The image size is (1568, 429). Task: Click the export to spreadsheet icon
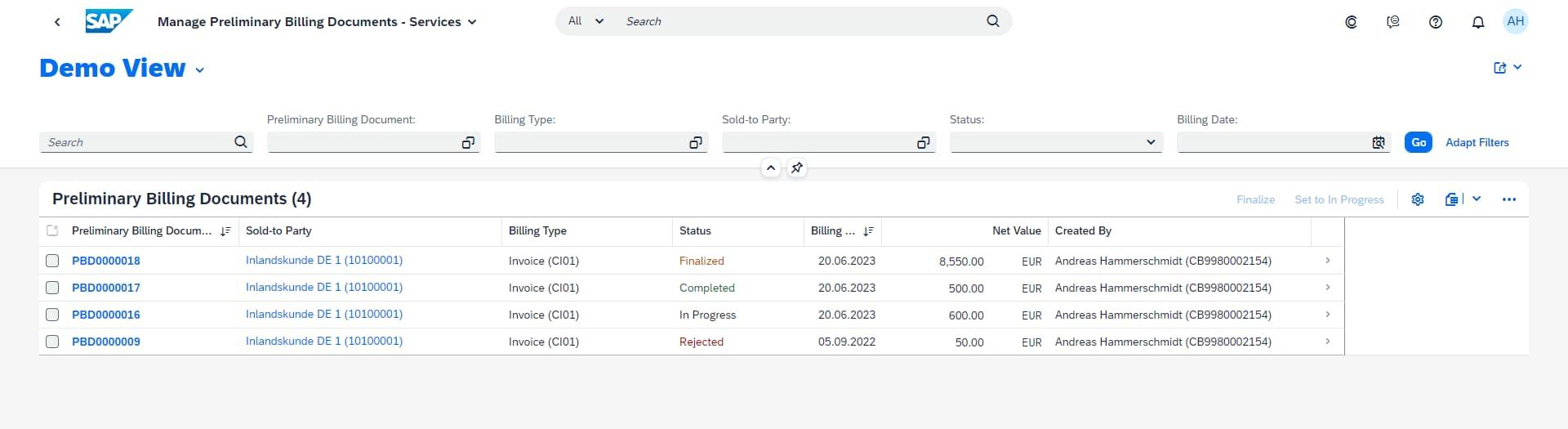pyautogui.click(x=1451, y=199)
